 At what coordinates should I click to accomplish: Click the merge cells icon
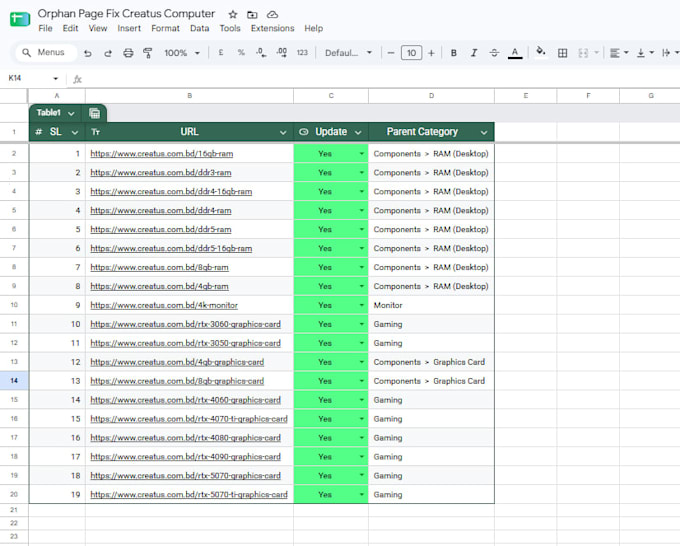click(583, 53)
